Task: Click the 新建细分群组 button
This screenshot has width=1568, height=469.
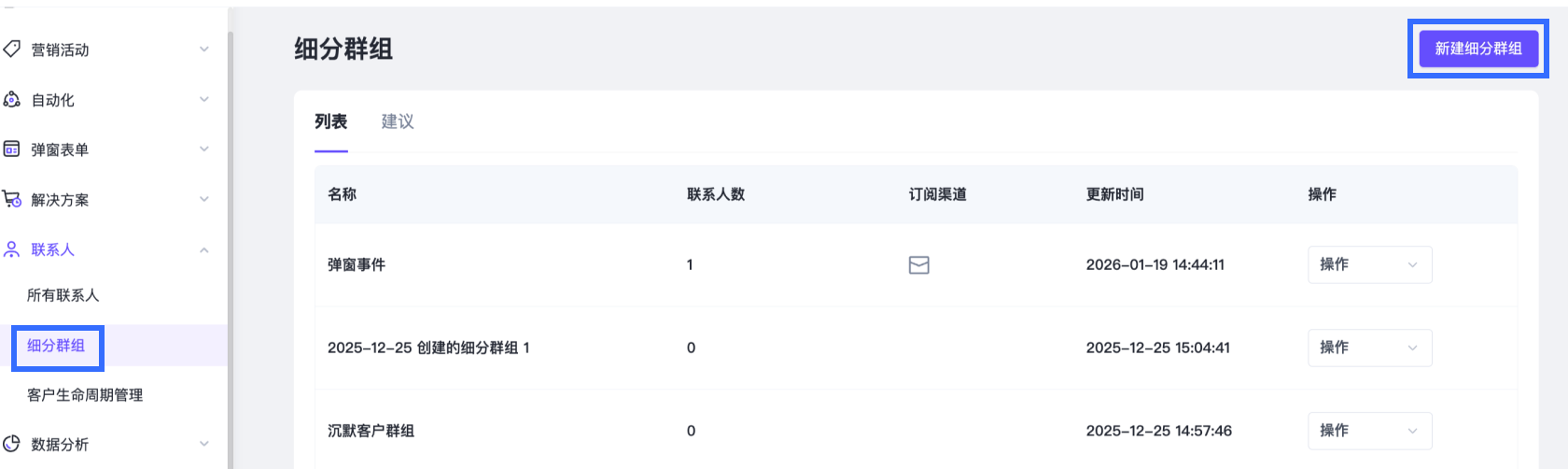Action: point(1477,49)
